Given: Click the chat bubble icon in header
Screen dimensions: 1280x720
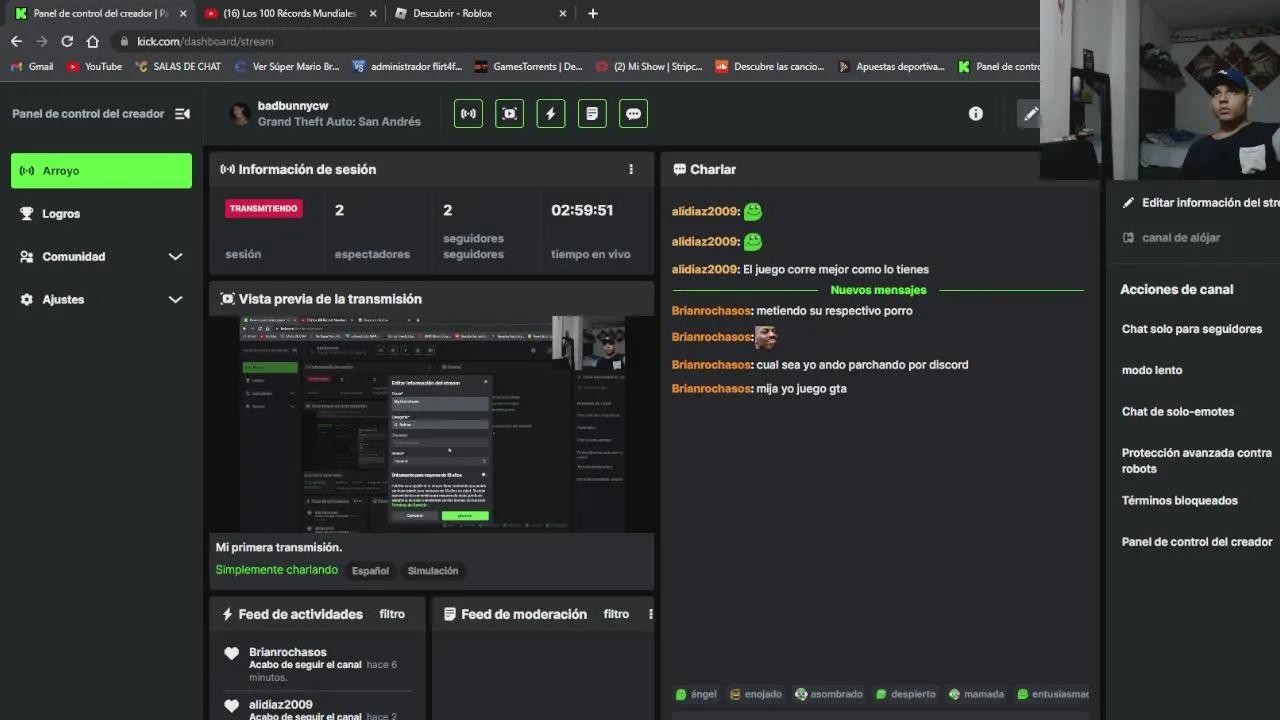Looking at the screenshot, I should (x=633, y=114).
